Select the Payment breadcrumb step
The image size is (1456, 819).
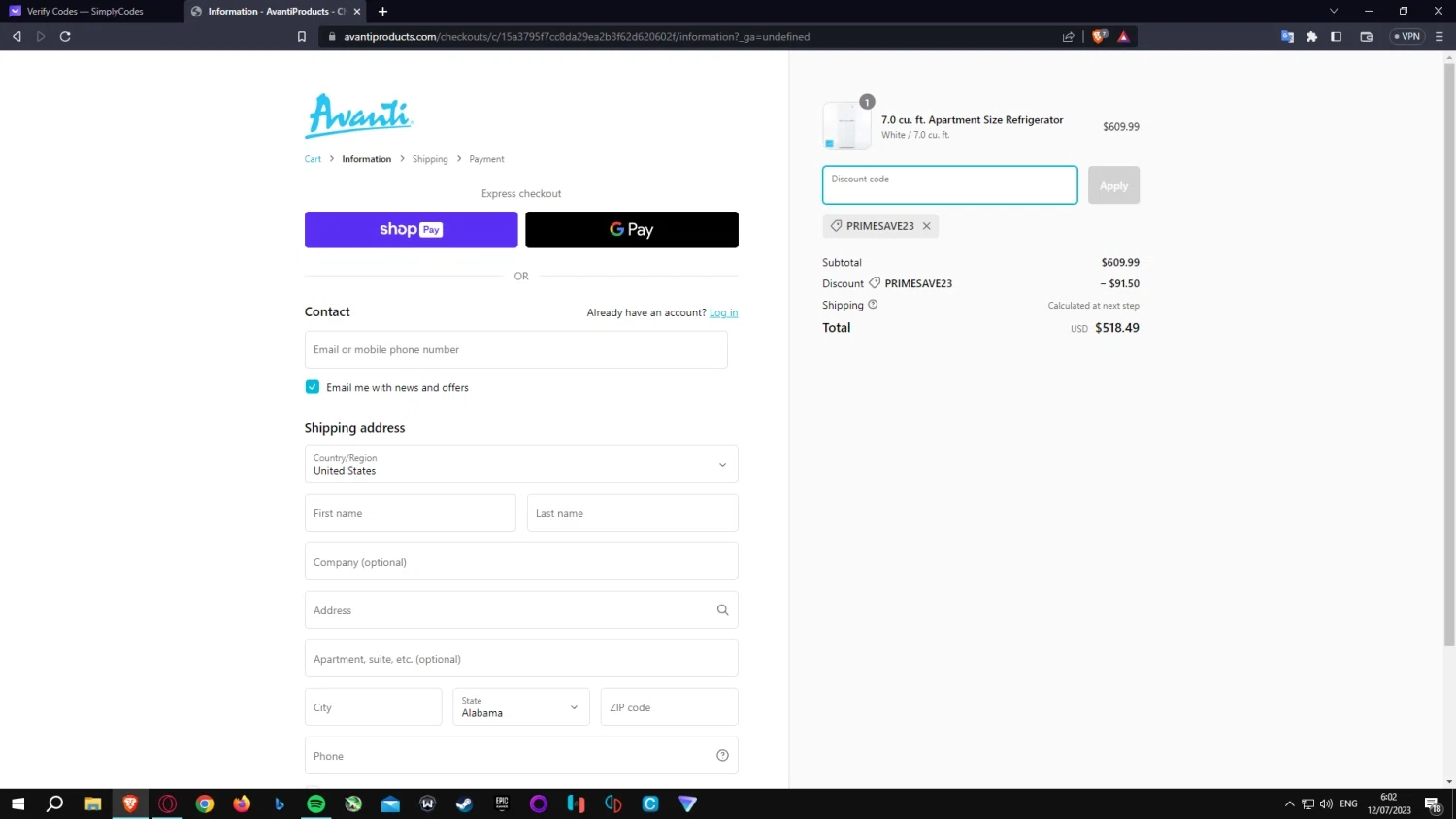click(486, 159)
